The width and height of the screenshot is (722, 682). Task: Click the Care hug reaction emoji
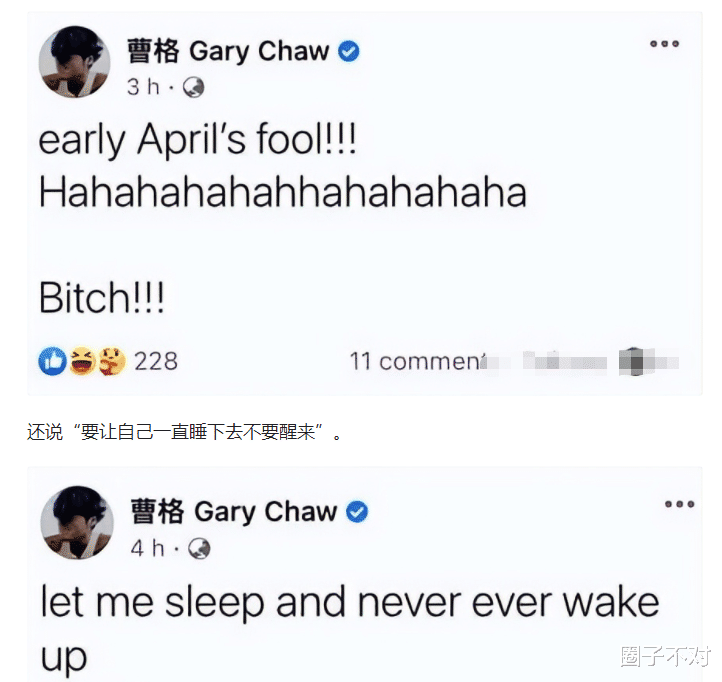pos(111,361)
